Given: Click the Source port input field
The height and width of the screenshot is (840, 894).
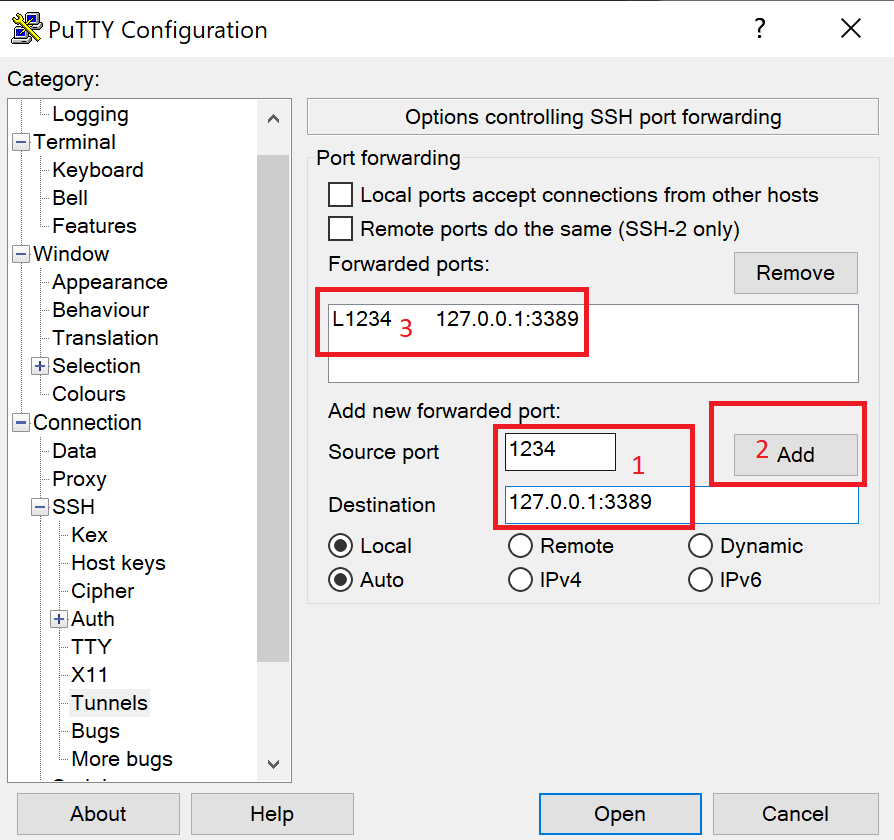Looking at the screenshot, I should click(560, 452).
